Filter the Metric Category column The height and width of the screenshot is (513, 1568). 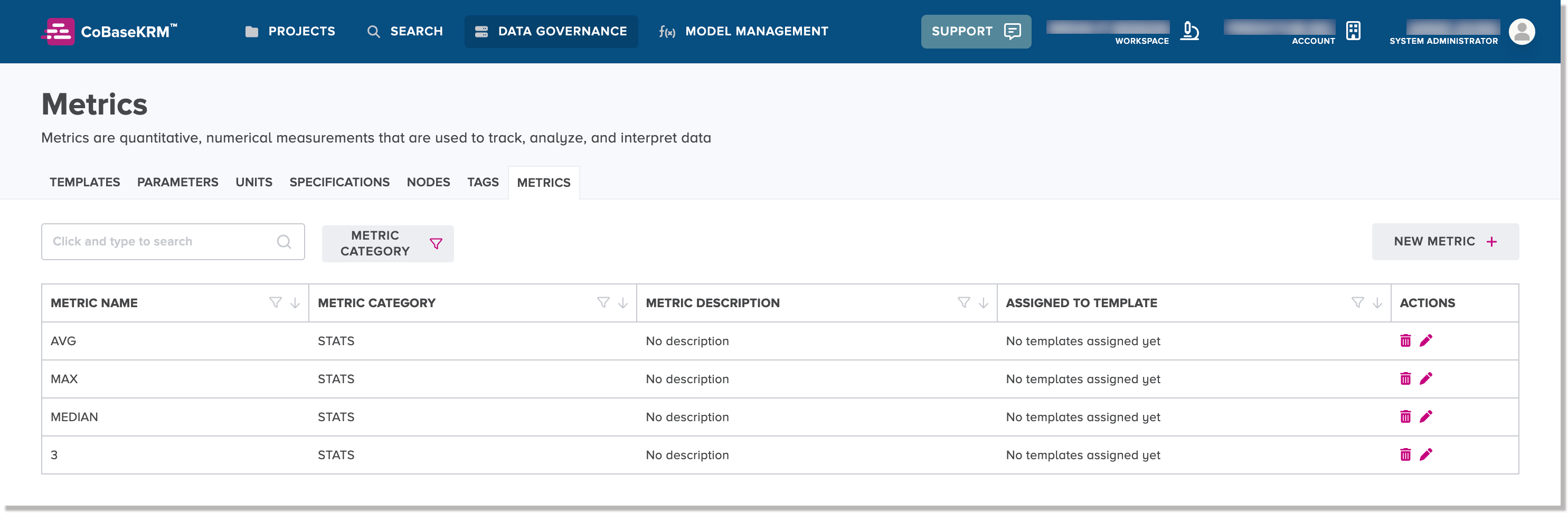603,302
